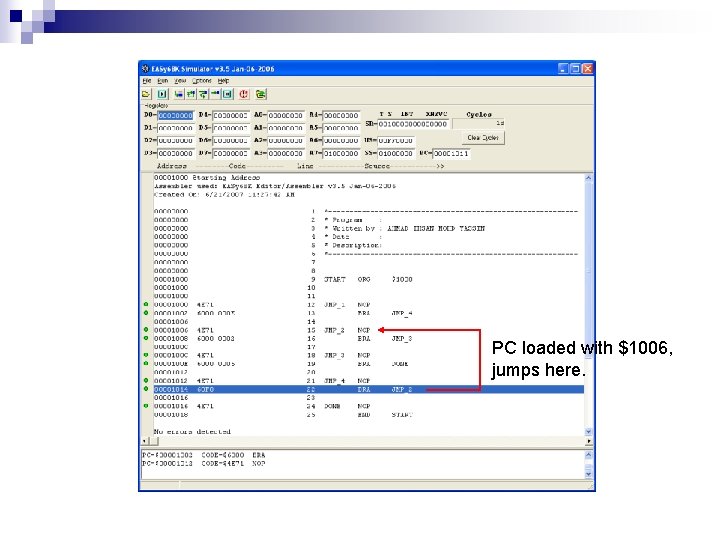This screenshot has width=720, height=540.
Task: Click the D4 register field
Action: tap(231, 116)
